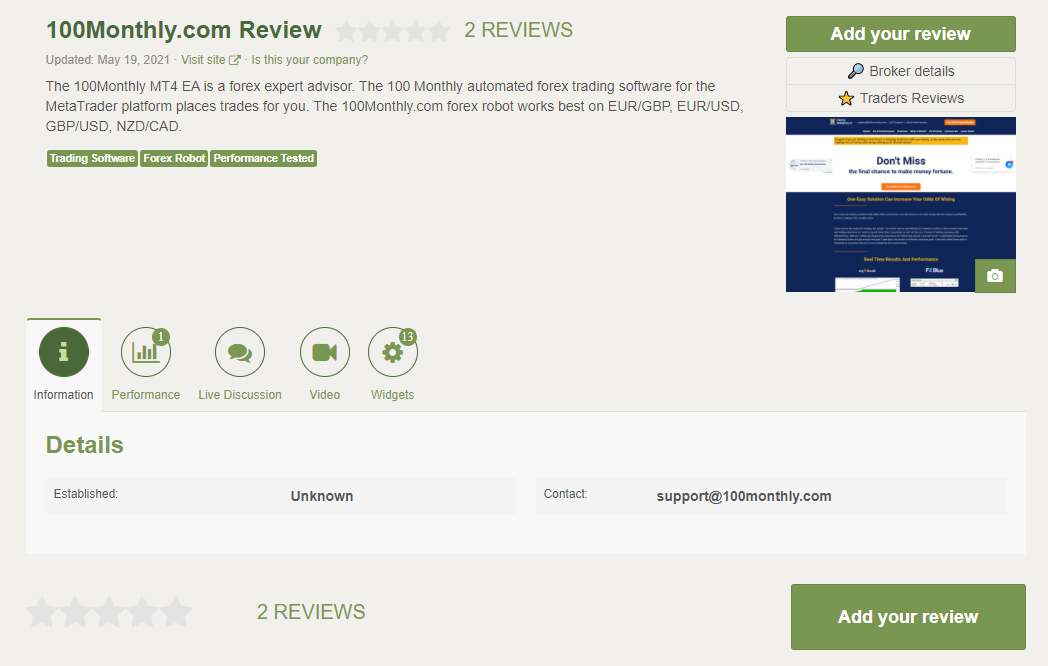1048x666 pixels.
Task: Click the Established value Unknown
Action: click(x=321, y=496)
